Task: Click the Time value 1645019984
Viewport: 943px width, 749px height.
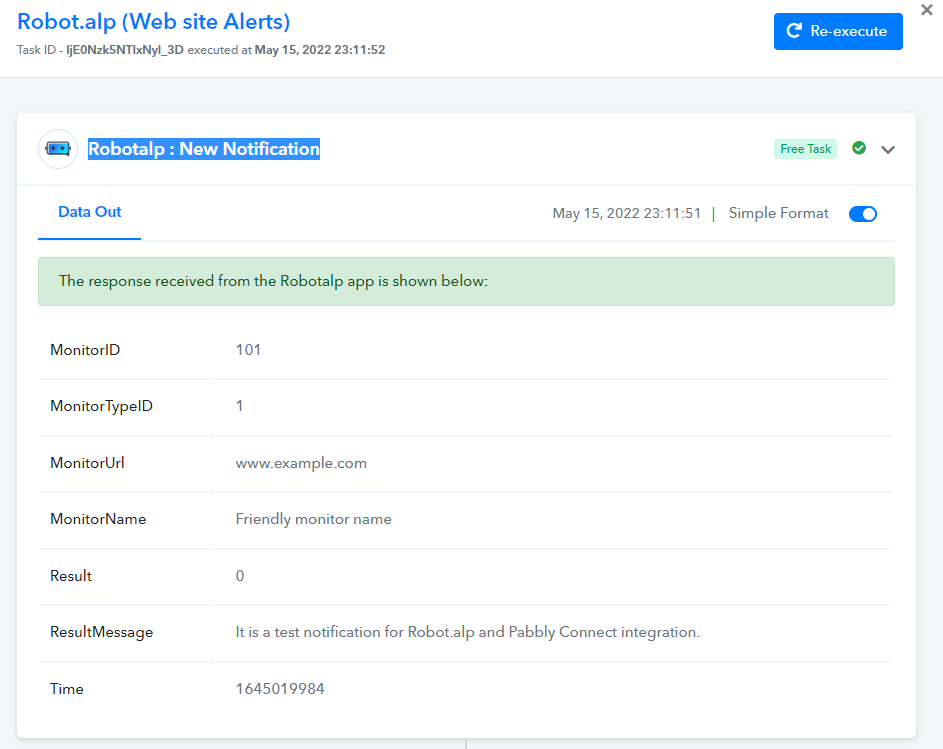Action: [x=280, y=689]
